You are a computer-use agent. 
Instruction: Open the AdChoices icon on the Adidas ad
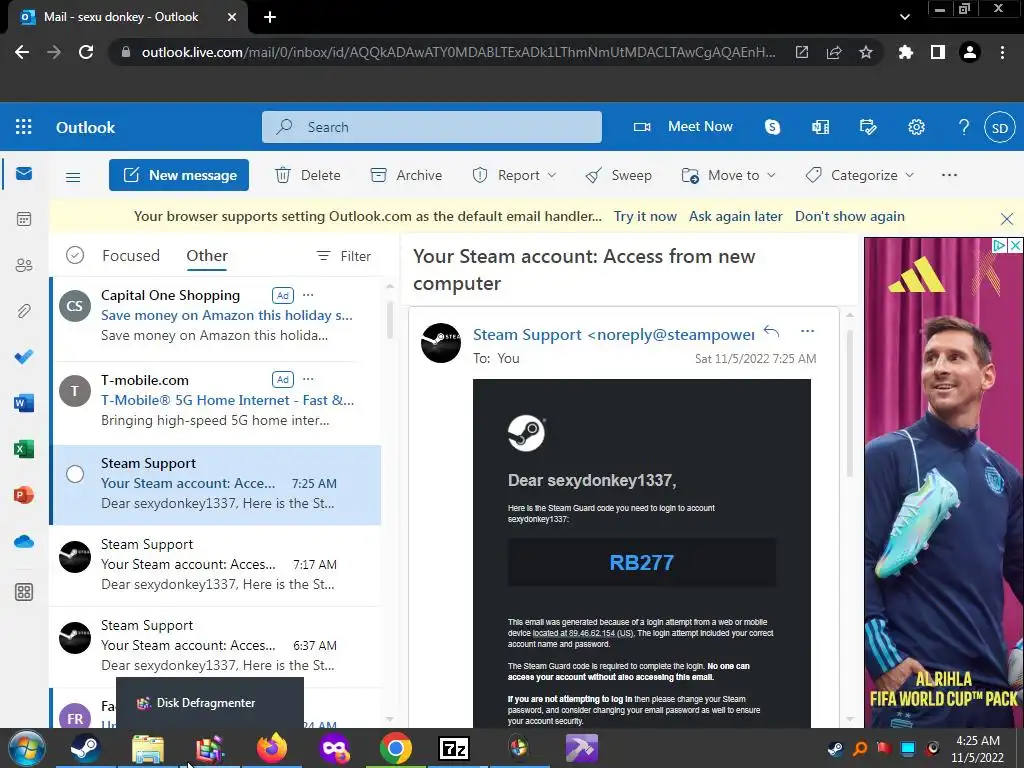coord(999,246)
